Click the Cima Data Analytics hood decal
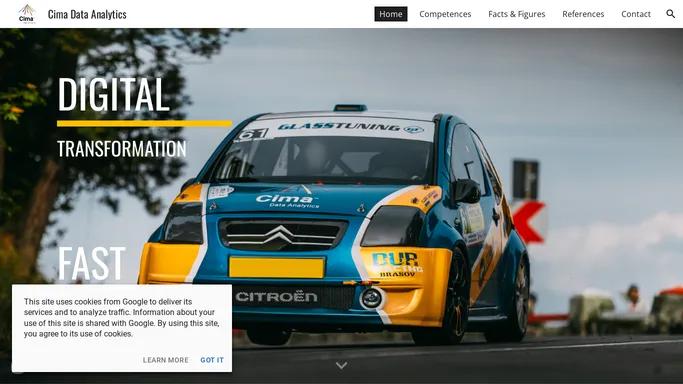Viewport: 683px width, 384px height. pos(287,201)
